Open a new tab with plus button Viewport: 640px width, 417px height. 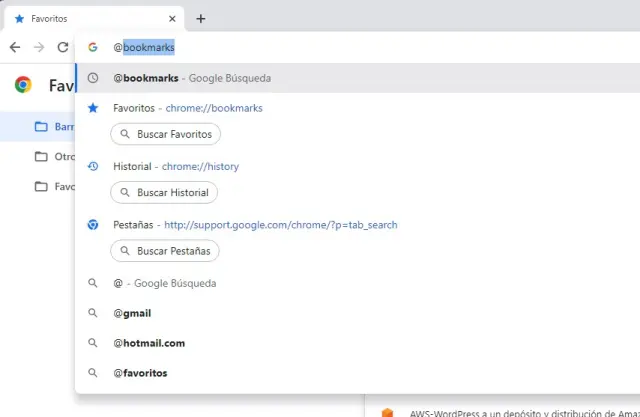(201, 18)
